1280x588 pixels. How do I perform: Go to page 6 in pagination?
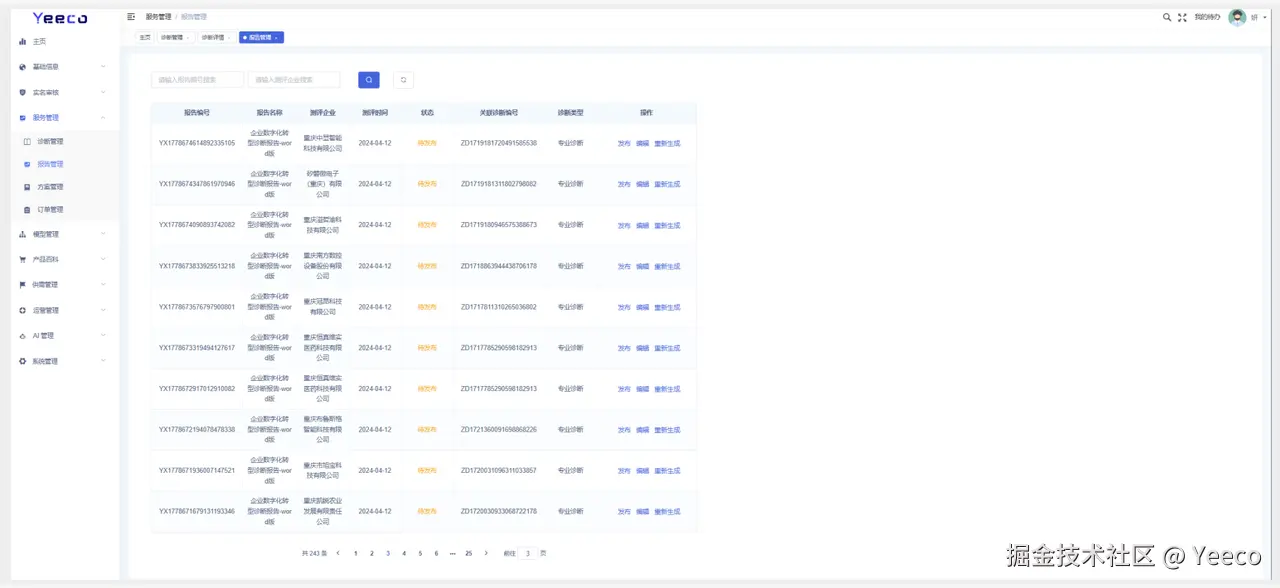pos(436,553)
